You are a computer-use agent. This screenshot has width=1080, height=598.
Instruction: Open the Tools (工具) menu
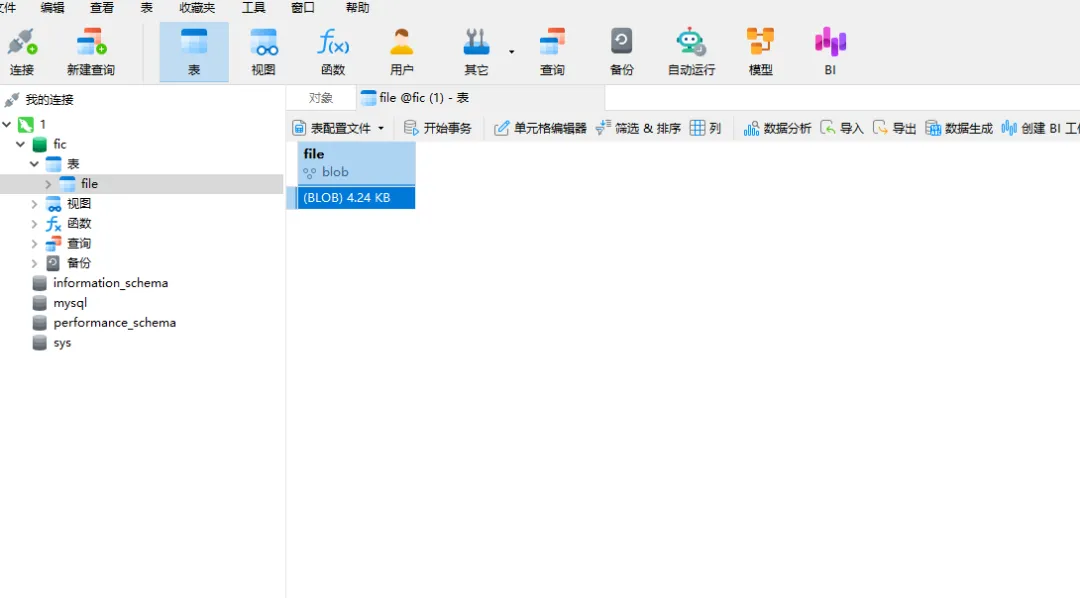(253, 8)
